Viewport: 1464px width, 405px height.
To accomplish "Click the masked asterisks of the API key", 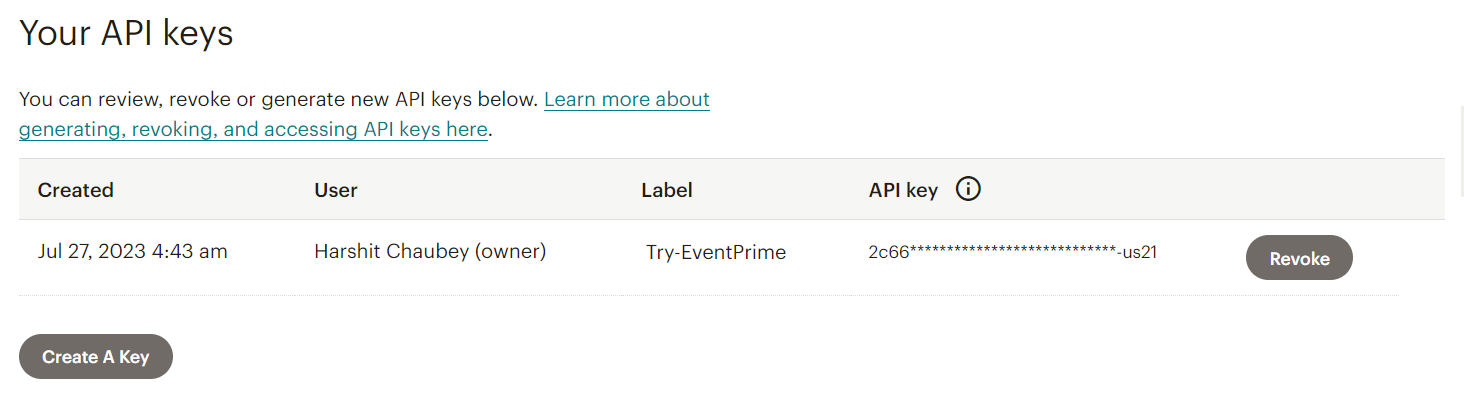I will tap(1012, 252).
